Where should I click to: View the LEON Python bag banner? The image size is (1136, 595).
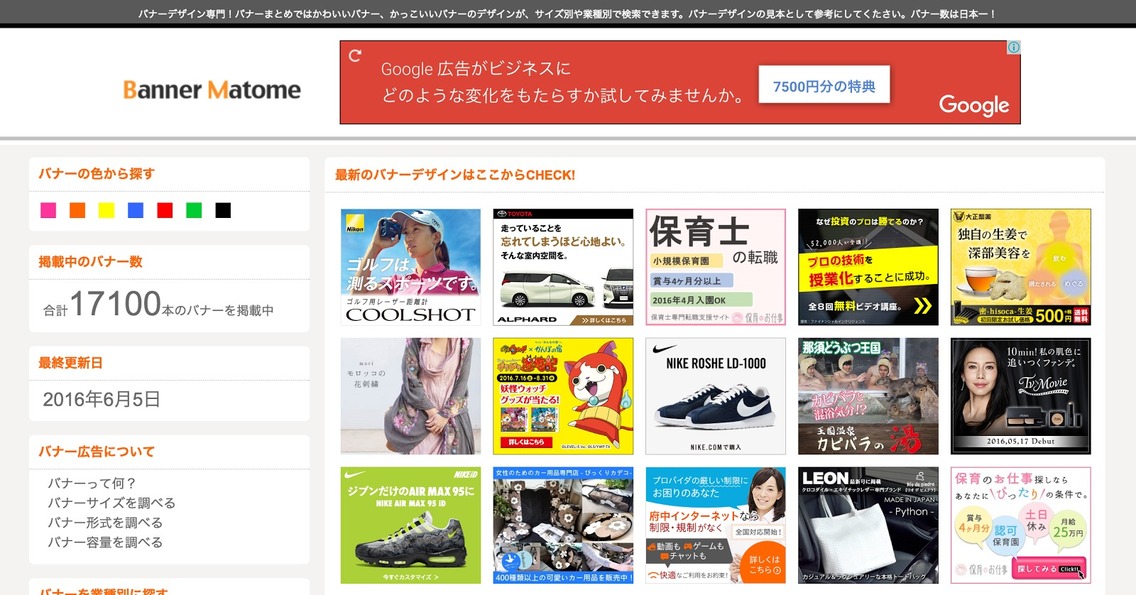pyautogui.click(x=868, y=525)
